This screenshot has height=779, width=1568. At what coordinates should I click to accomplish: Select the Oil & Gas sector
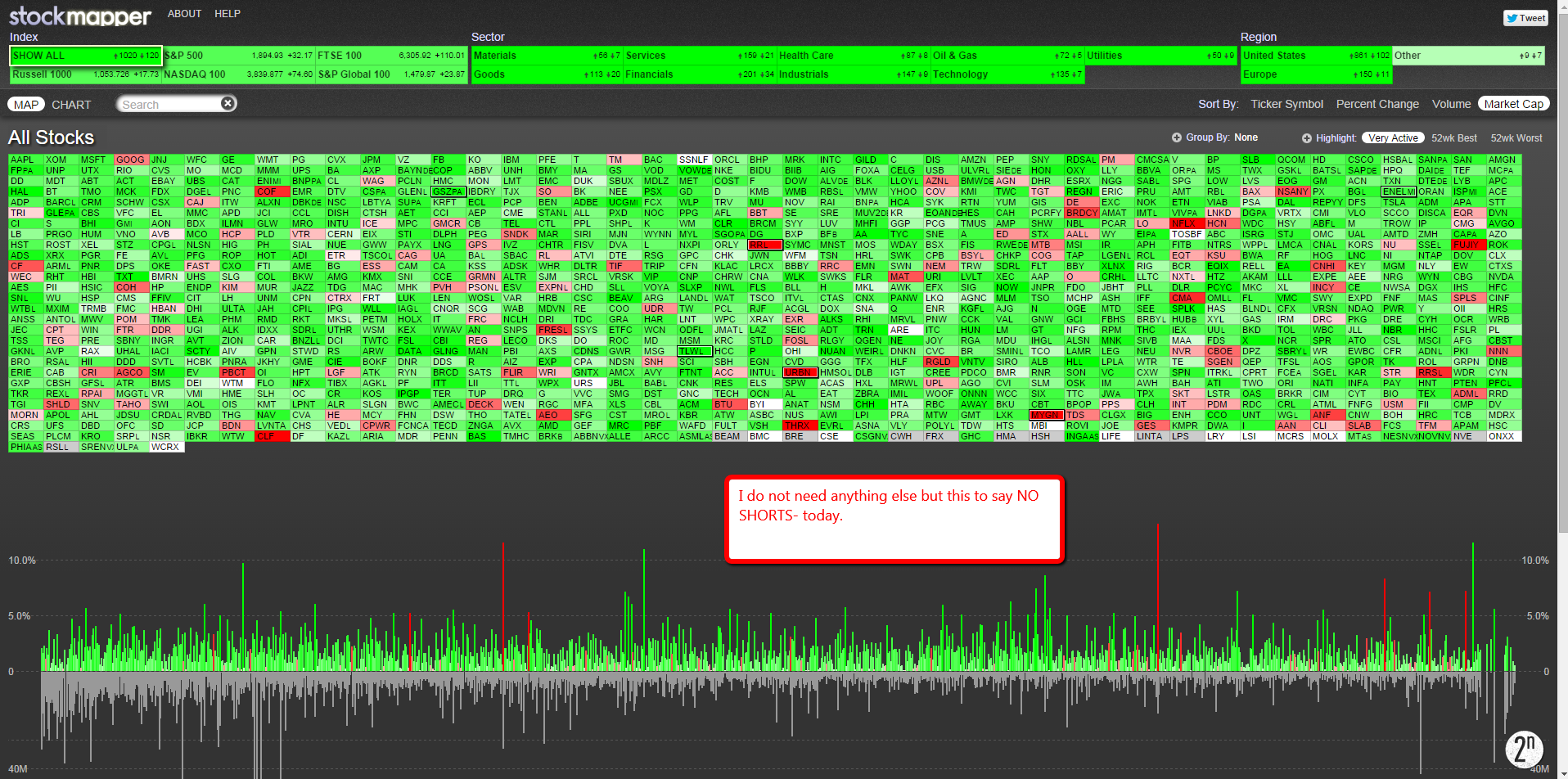[x=1007, y=56]
